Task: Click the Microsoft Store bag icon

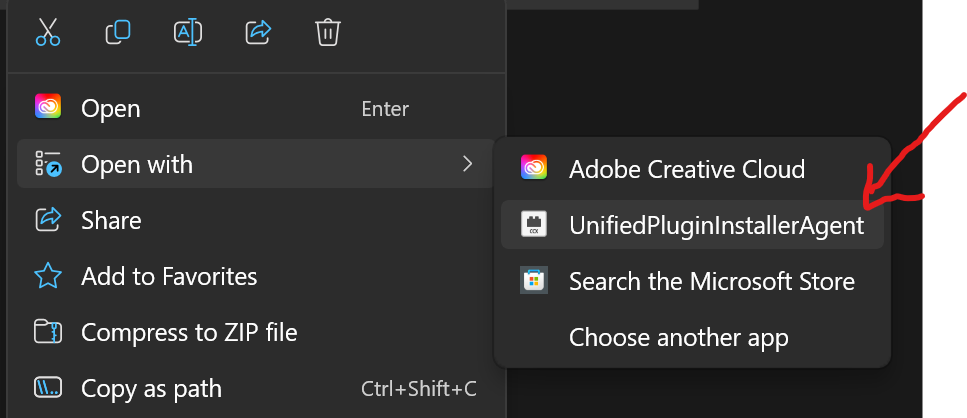Action: tap(533, 280)
